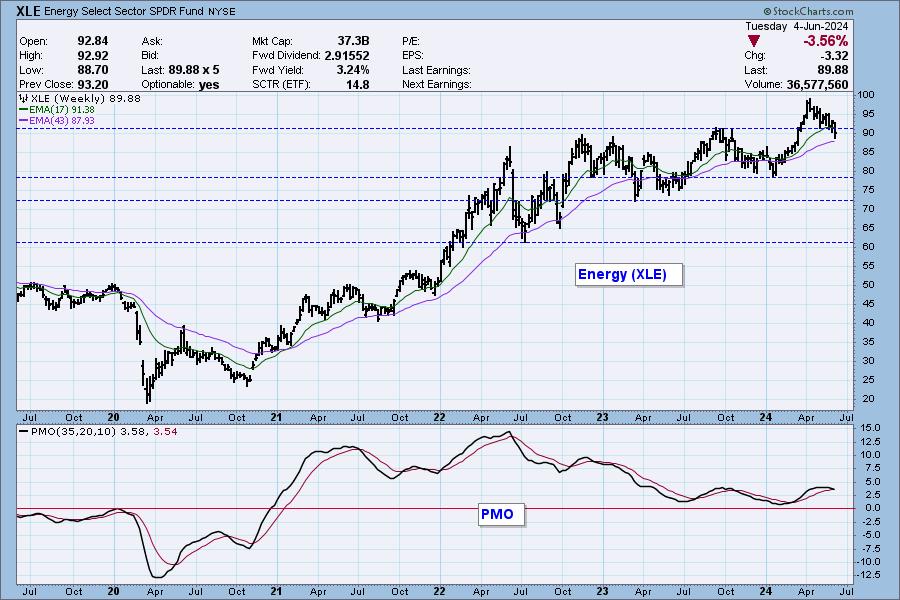This screenshot has width=900, height=600.
Task: Click the Optionable "yes" value
Action: tap(209, 84)
